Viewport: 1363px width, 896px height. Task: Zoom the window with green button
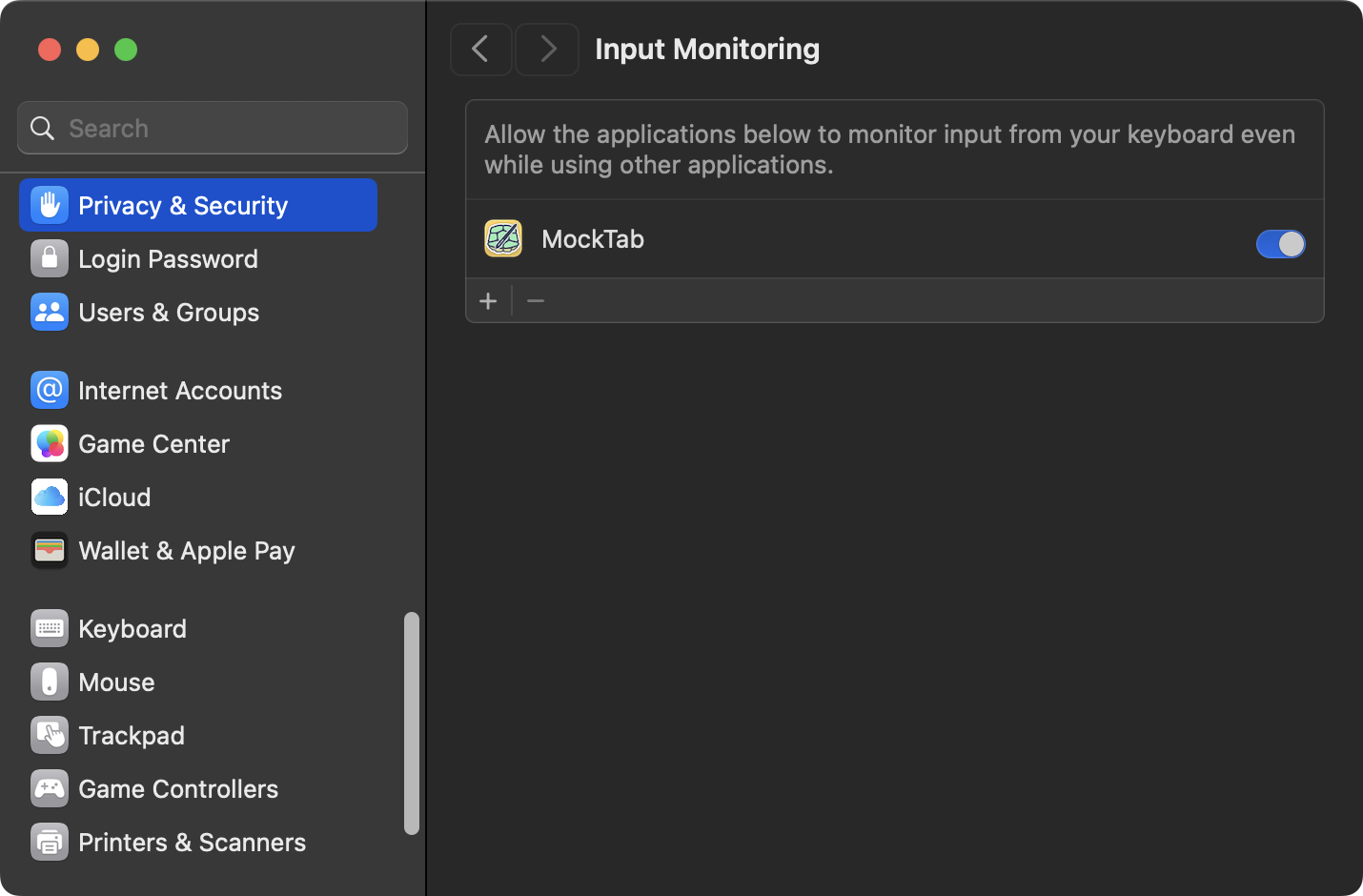click(126, 50)
